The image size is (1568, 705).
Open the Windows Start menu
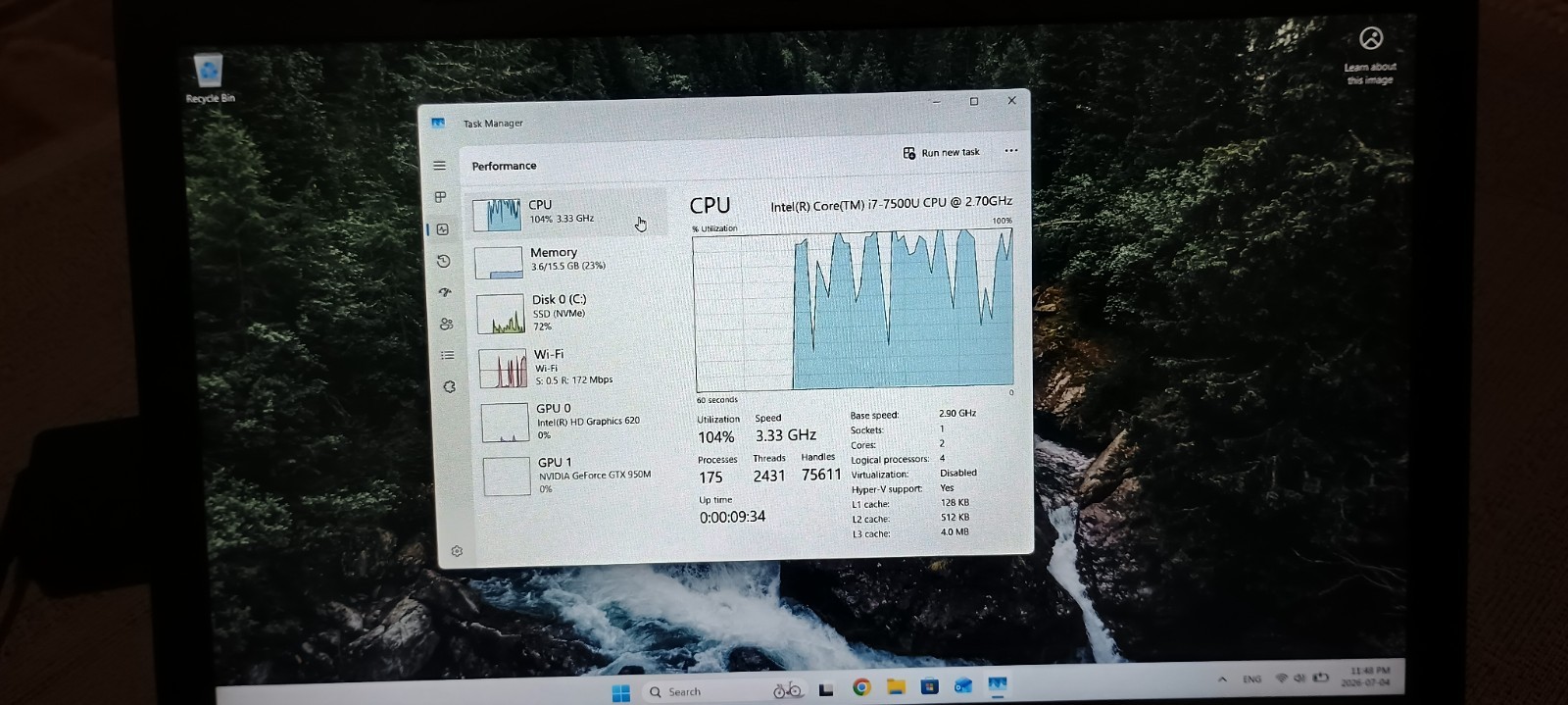click(x=620, y=693)
